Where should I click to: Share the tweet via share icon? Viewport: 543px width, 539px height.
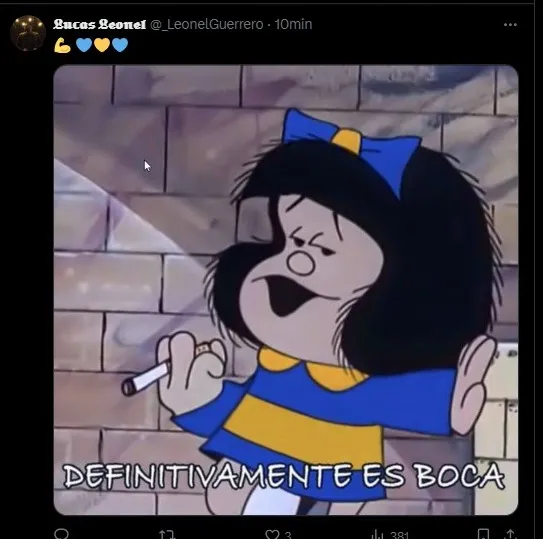click(x=511, y=534)
